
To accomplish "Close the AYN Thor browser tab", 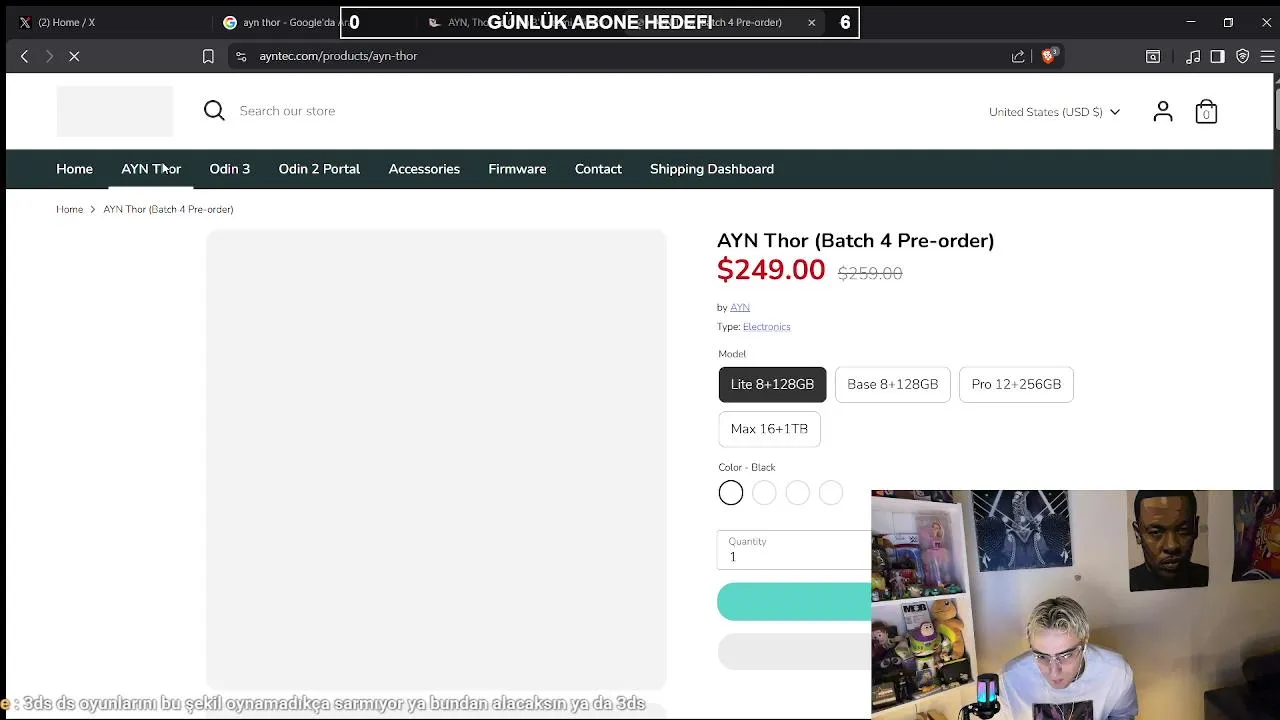I will (811, 22).
